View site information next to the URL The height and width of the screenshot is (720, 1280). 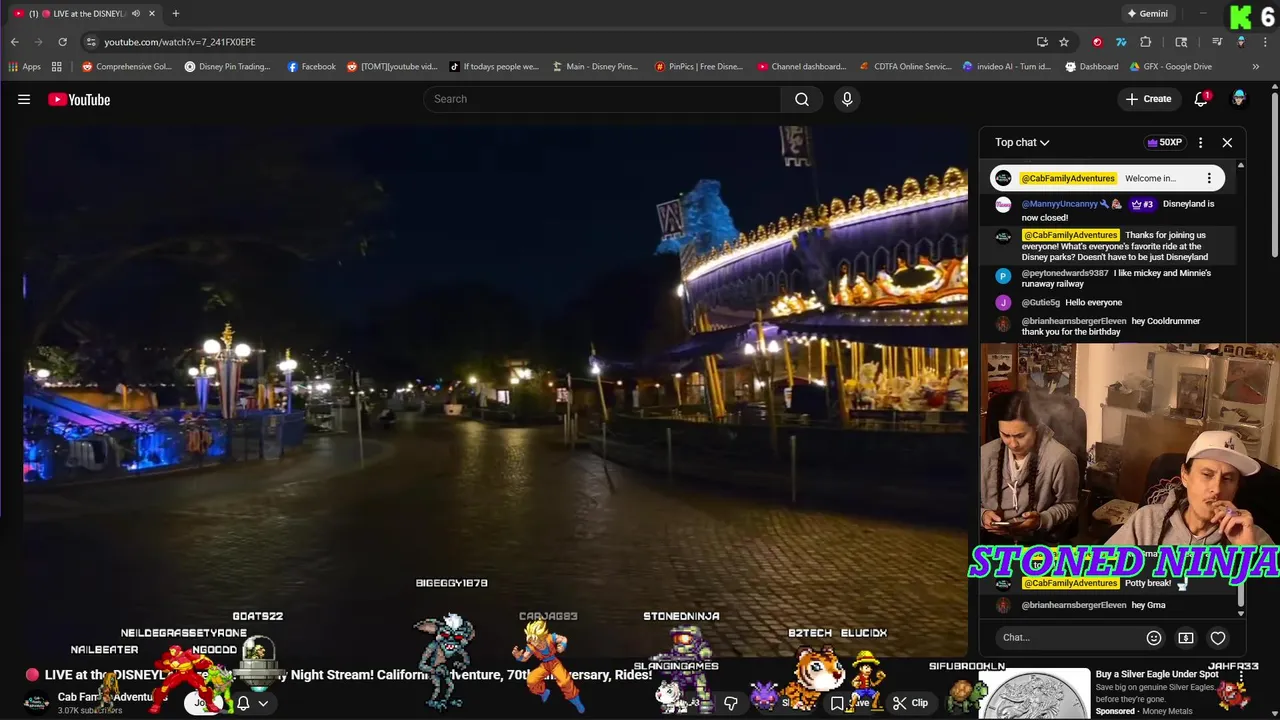(x=91, y=42)
